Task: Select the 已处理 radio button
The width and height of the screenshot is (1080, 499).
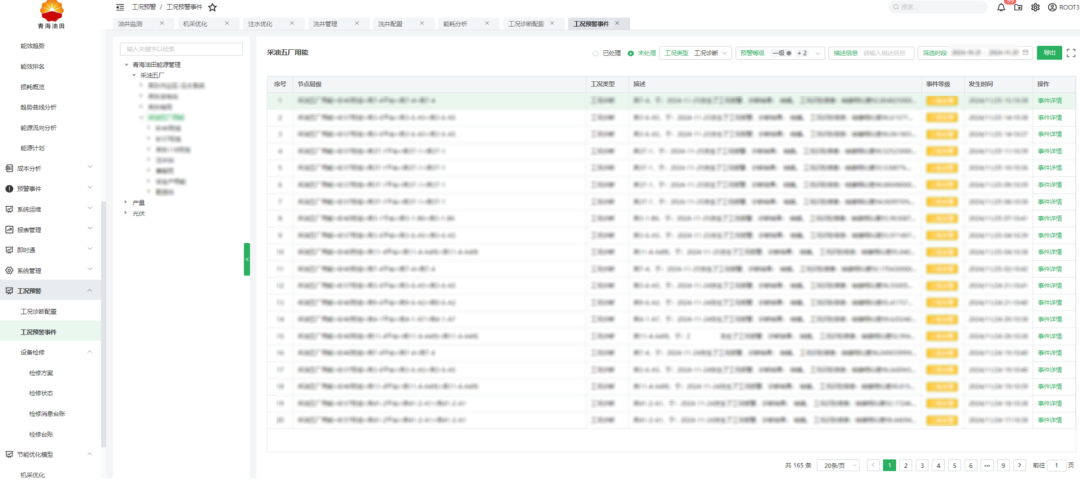Action: pyautogui.click(x=596, y=53)
